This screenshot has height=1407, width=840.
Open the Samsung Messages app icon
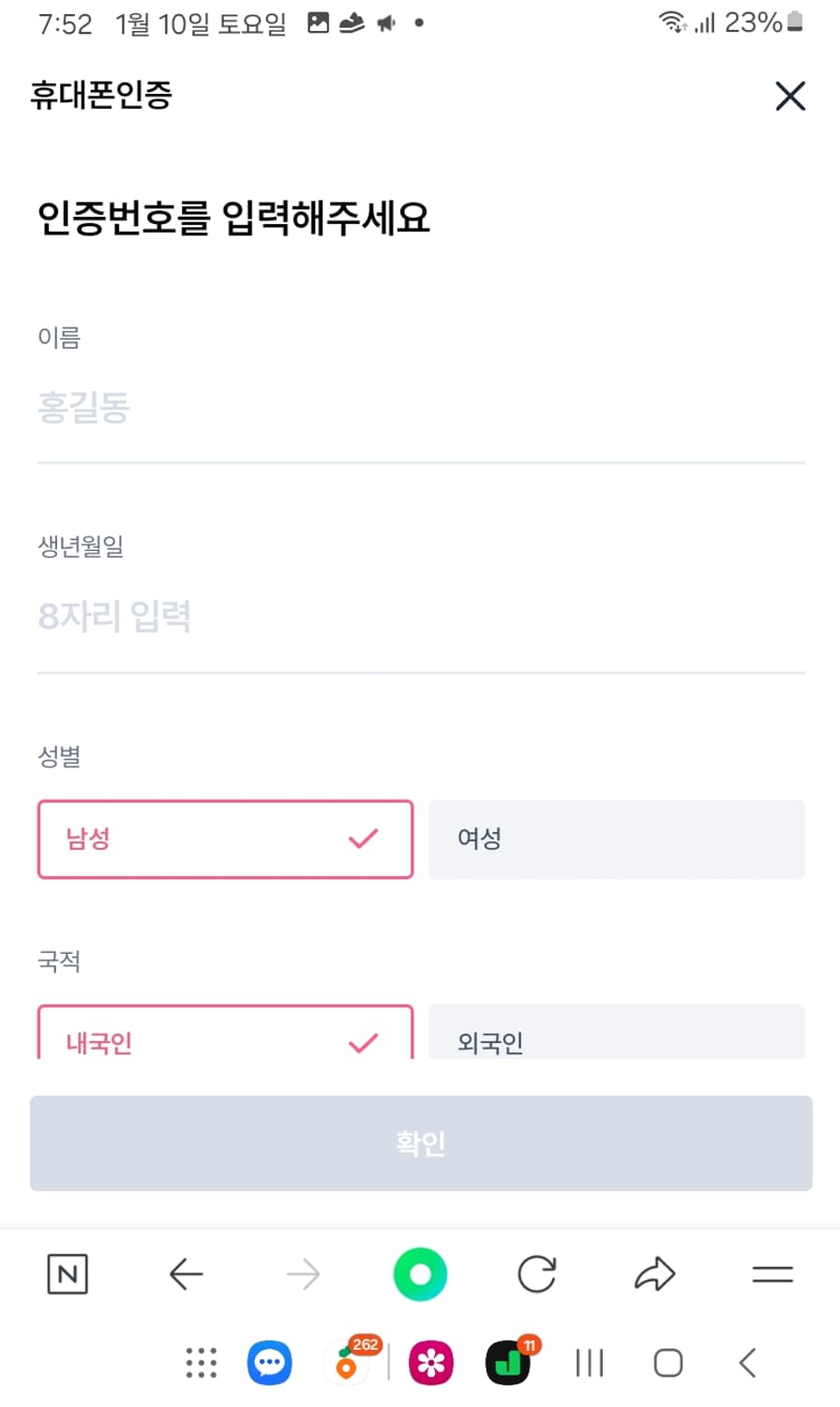[x=268, y=1363]
